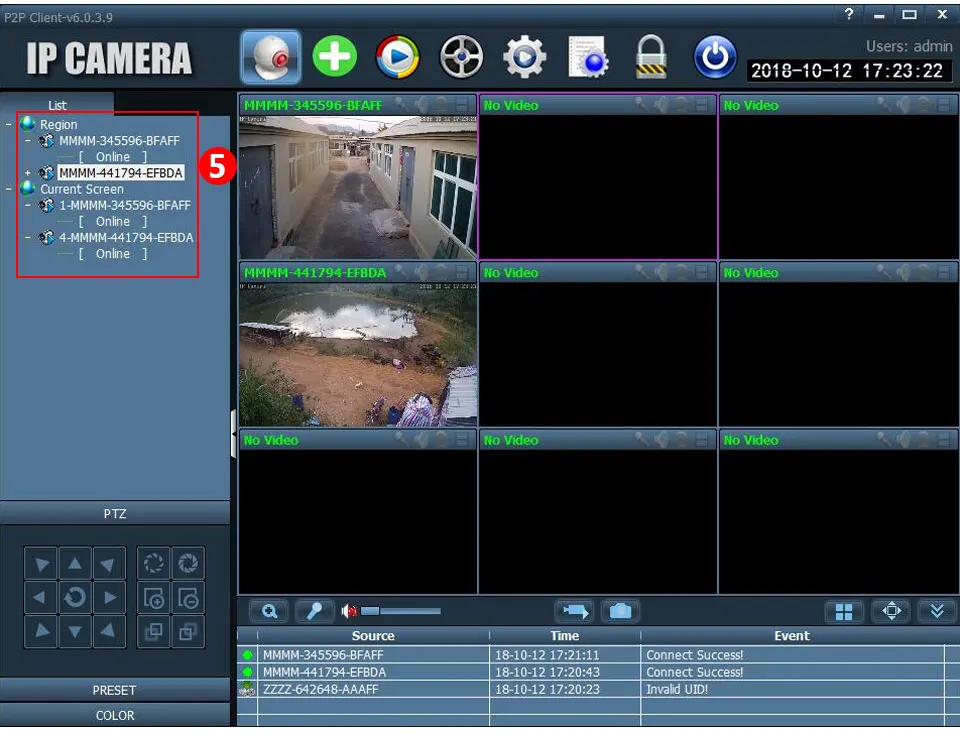Open the log document icon
Viewport: 960px width, 750px height.
(x=587, y=57)
